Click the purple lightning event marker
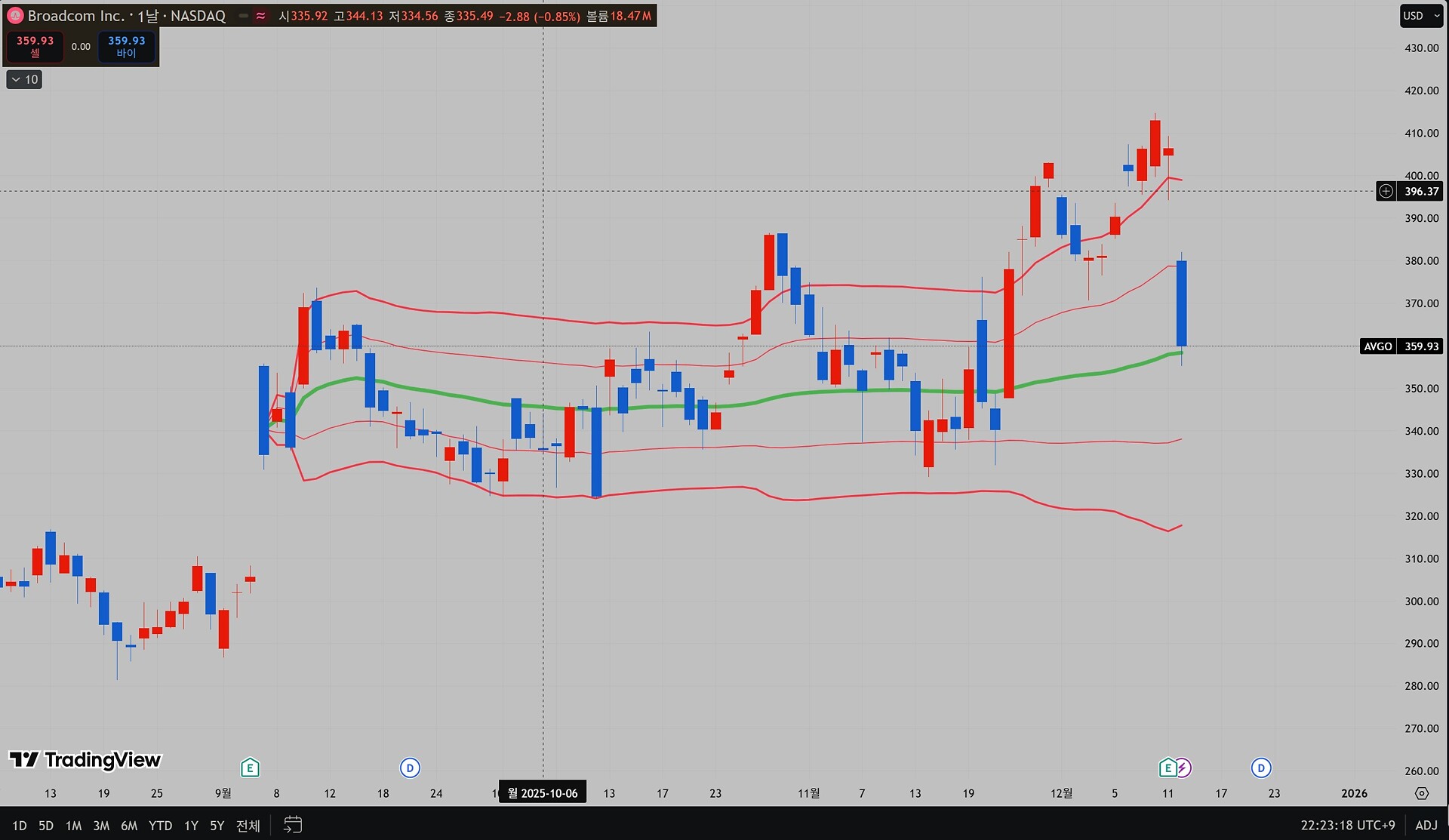Image resolution: width=1449 pixels, height=840 pixels. [x=1183, y=768]
